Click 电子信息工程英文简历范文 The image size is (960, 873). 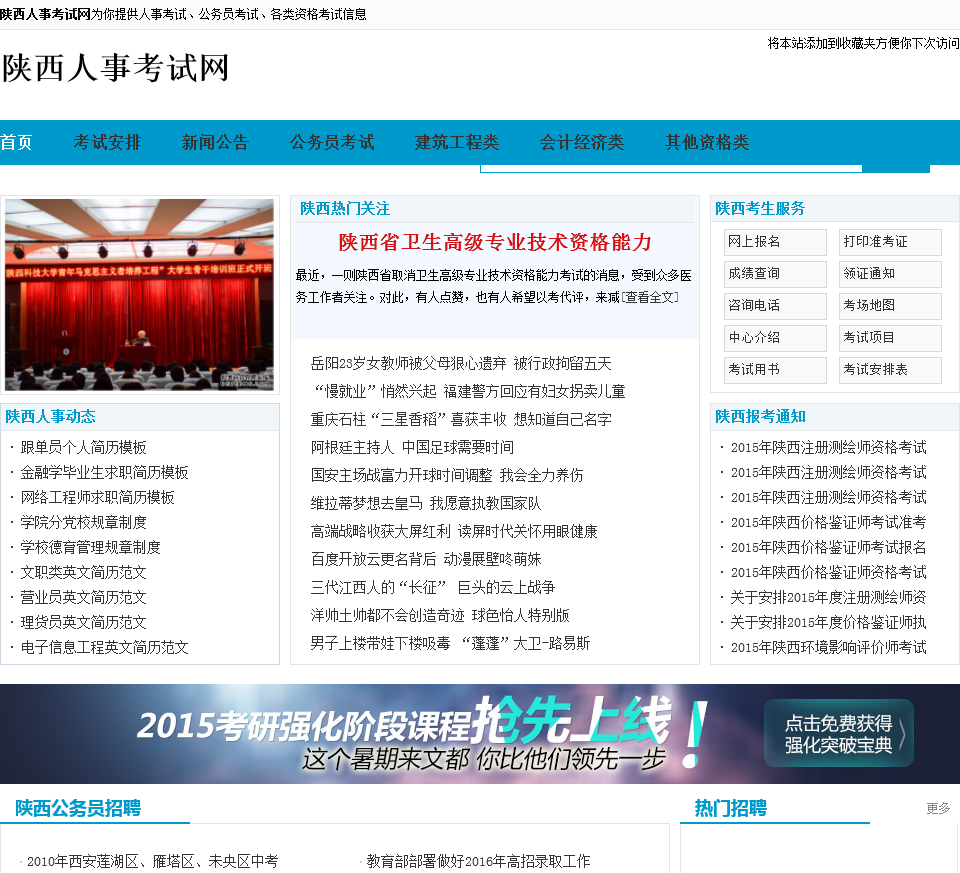tap(104, 648)
